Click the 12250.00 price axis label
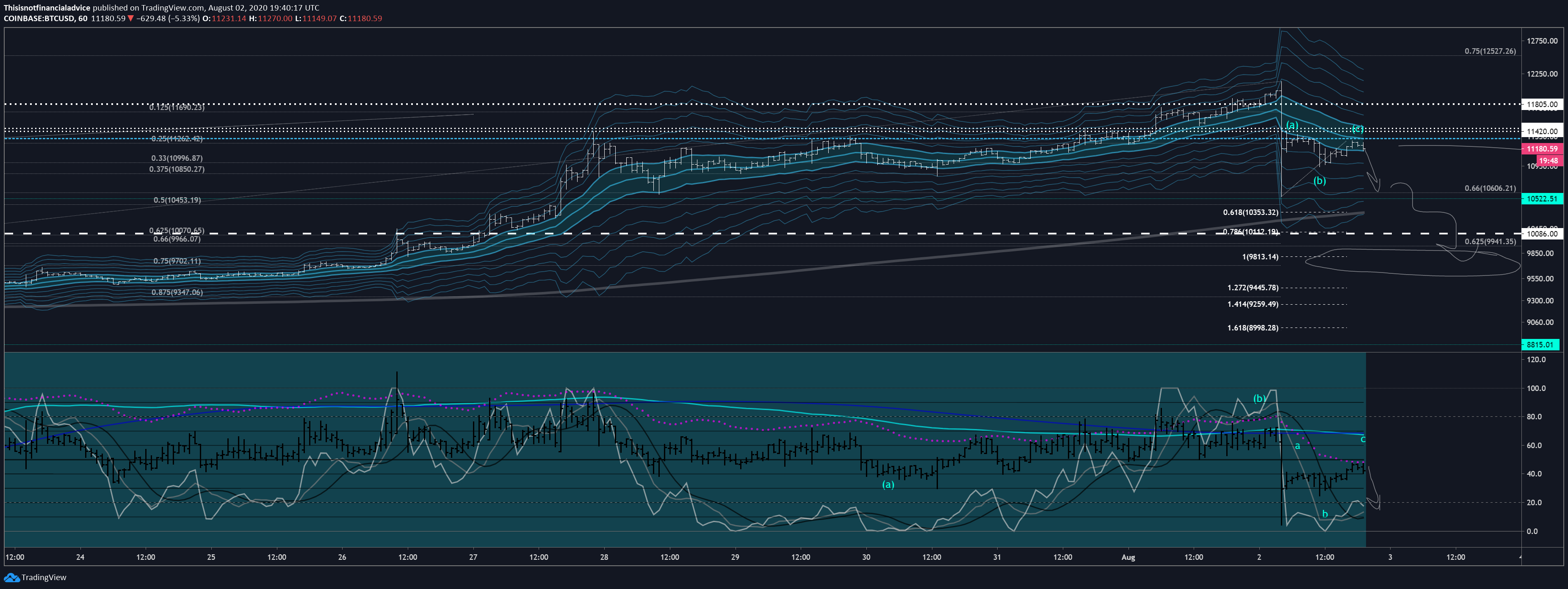Viewport: 1568px width, 589px height. (1542, 74)
